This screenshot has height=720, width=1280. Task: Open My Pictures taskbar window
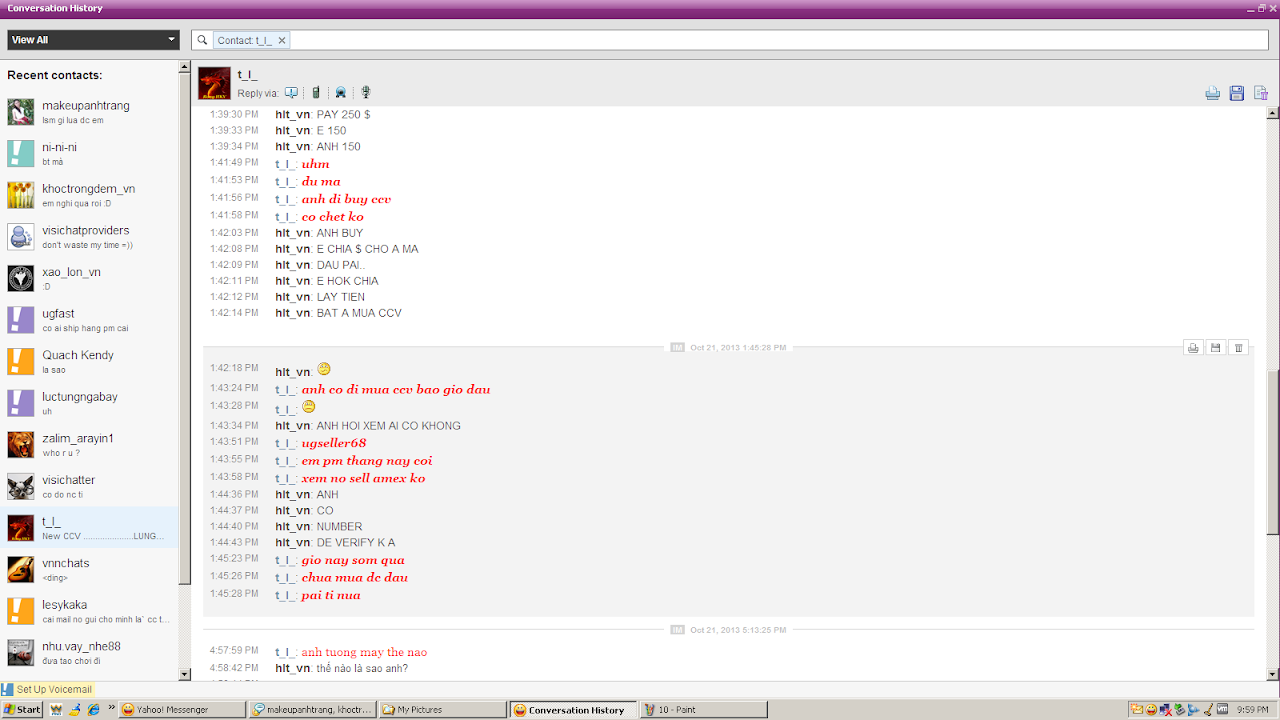pos(444,710)
